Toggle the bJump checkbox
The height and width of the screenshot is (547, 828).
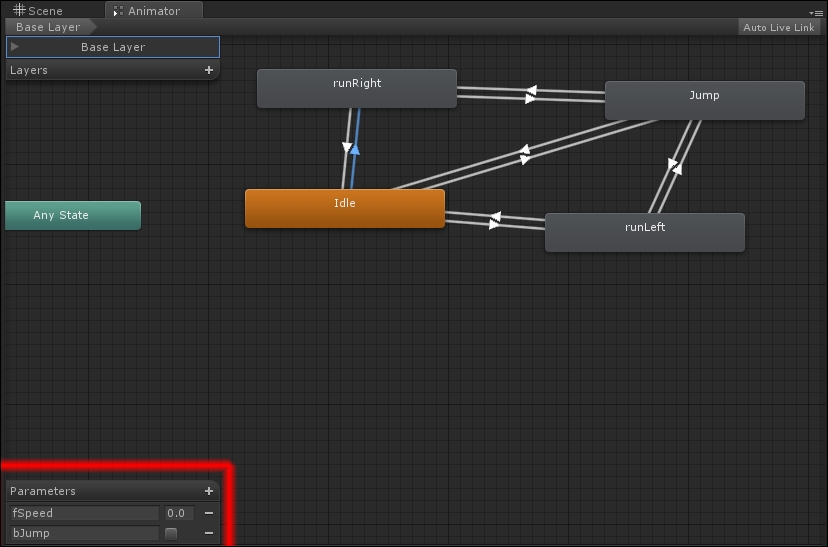[x=171, y=533]
